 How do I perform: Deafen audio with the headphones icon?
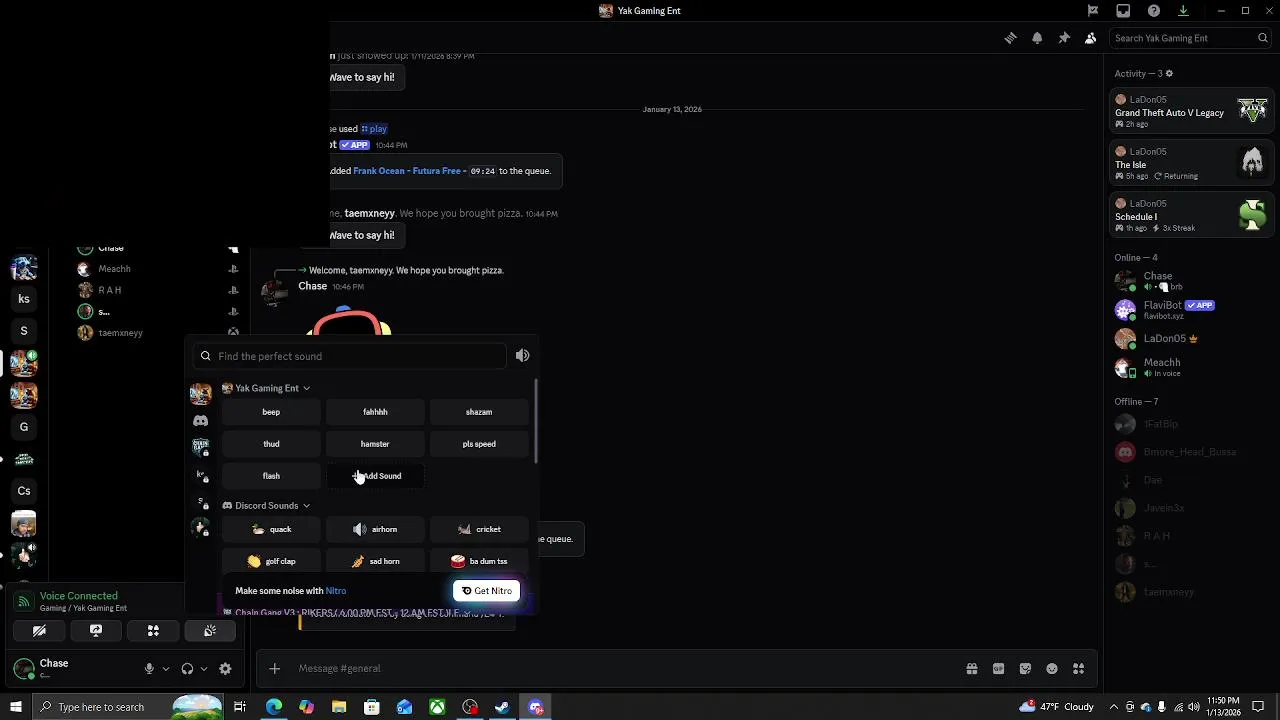pos(187,669)
